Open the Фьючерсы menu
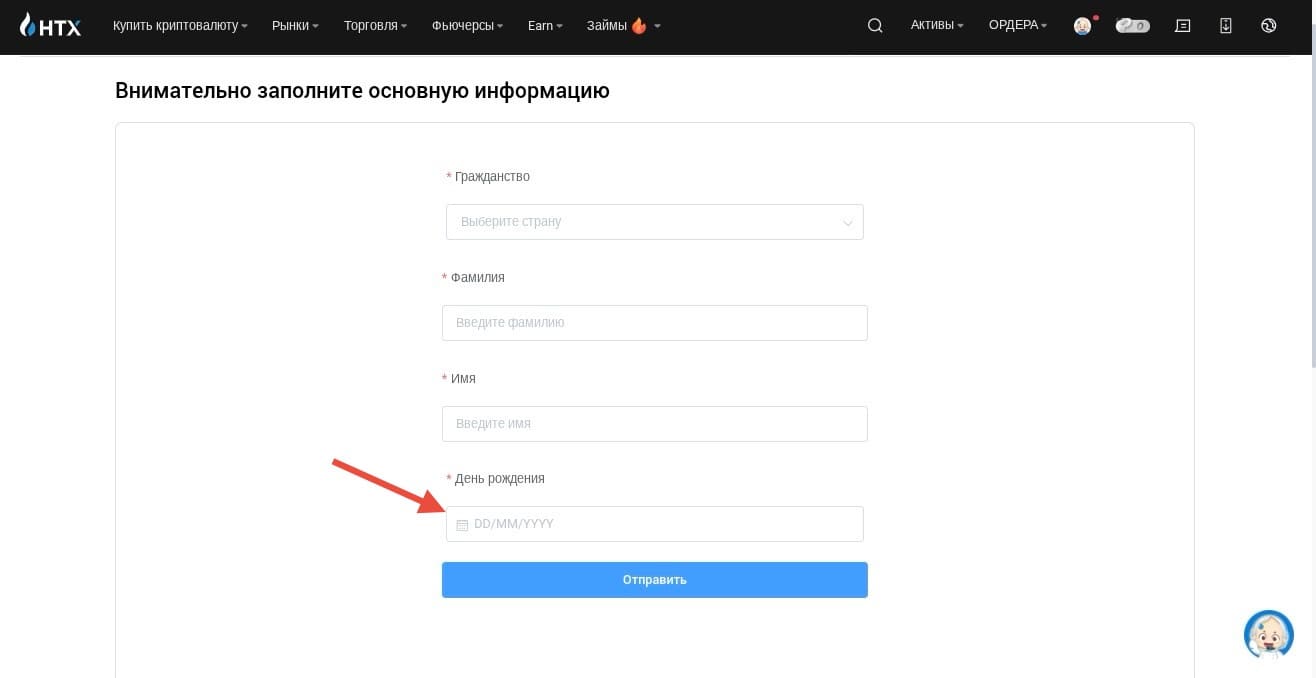 [467, 26]
